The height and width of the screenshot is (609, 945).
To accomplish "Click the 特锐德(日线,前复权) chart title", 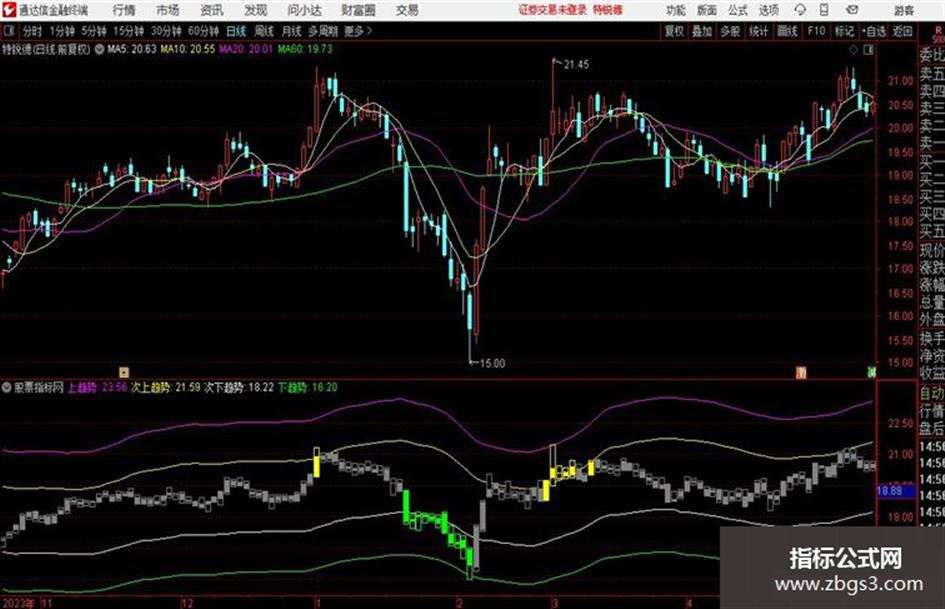I will [46, 49].
